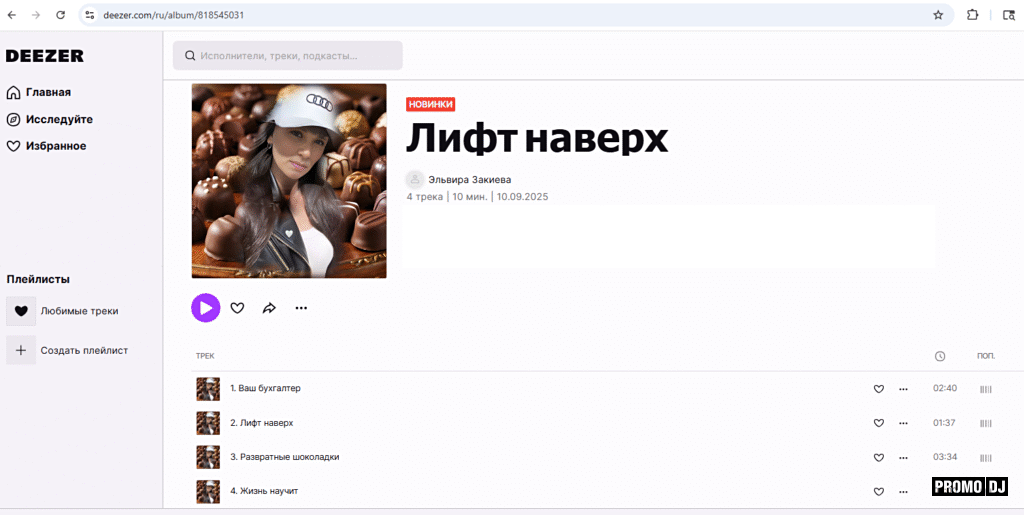Click album cover artwork
The height and width of the screenshot is (515, 1024).
(289, 181)
